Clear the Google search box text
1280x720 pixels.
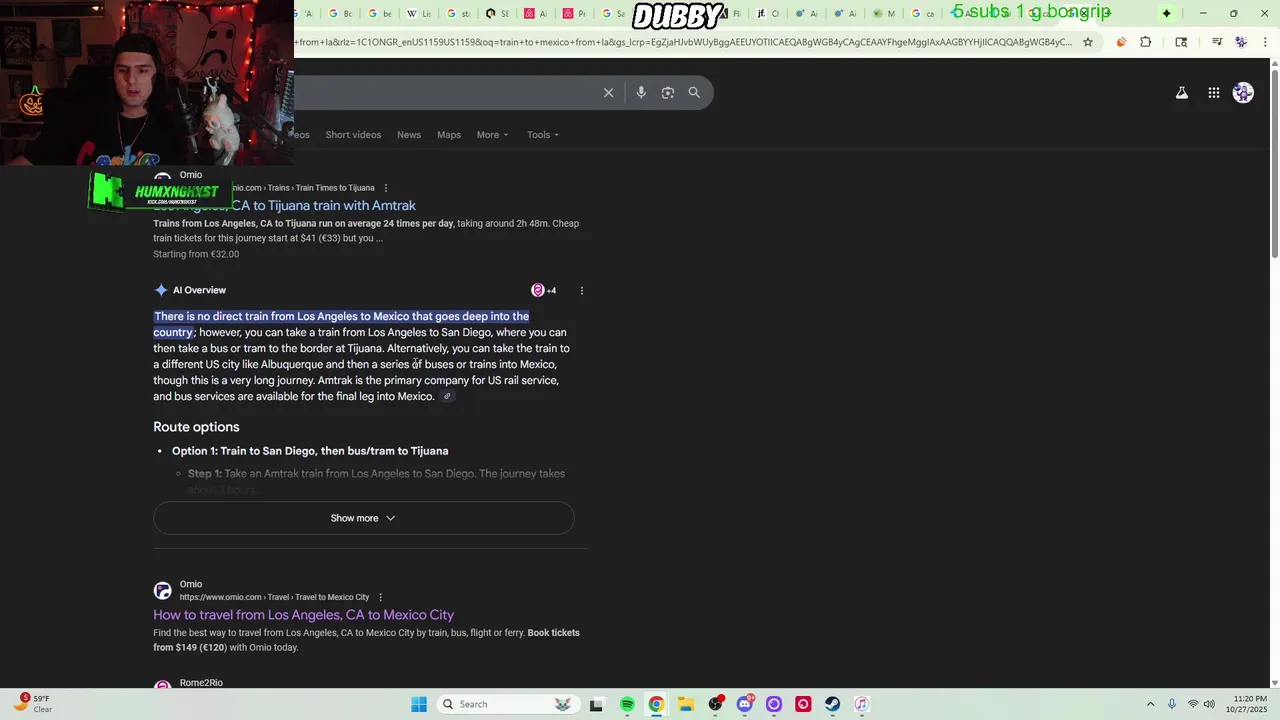(608, 92)
